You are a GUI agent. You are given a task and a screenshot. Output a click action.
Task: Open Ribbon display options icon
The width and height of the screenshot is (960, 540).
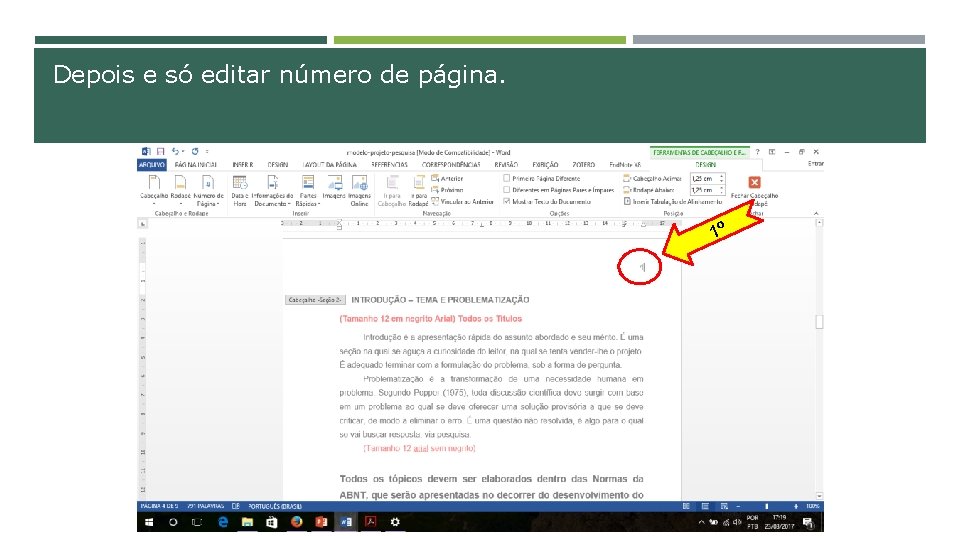click(x=772, y=152)
